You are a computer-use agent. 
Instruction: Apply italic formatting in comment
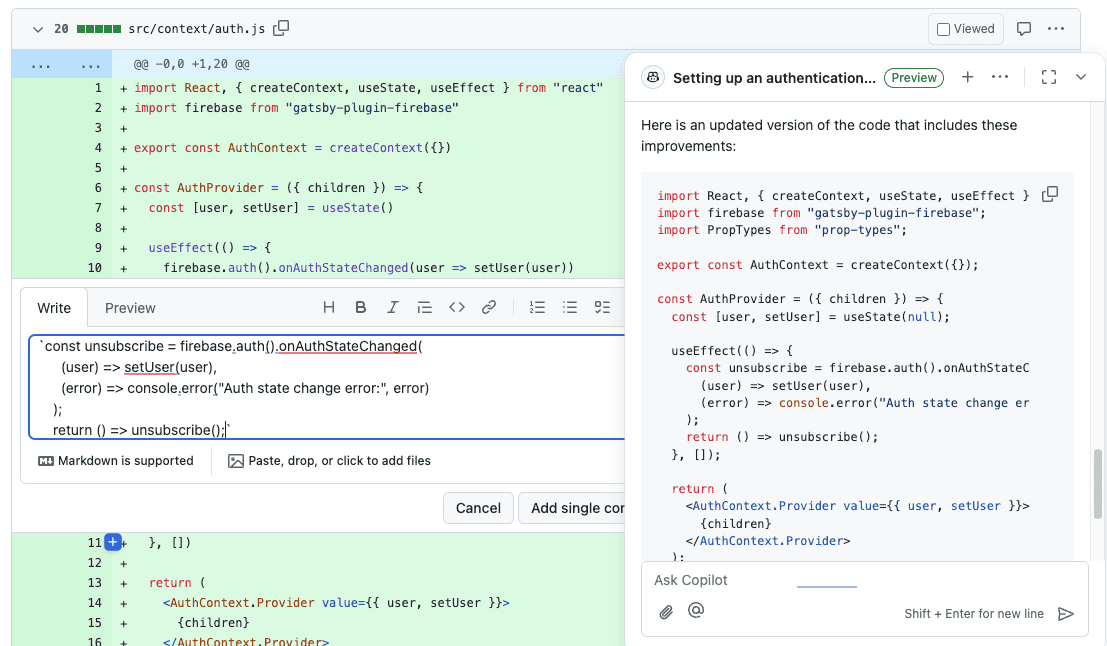click(393, 307)
